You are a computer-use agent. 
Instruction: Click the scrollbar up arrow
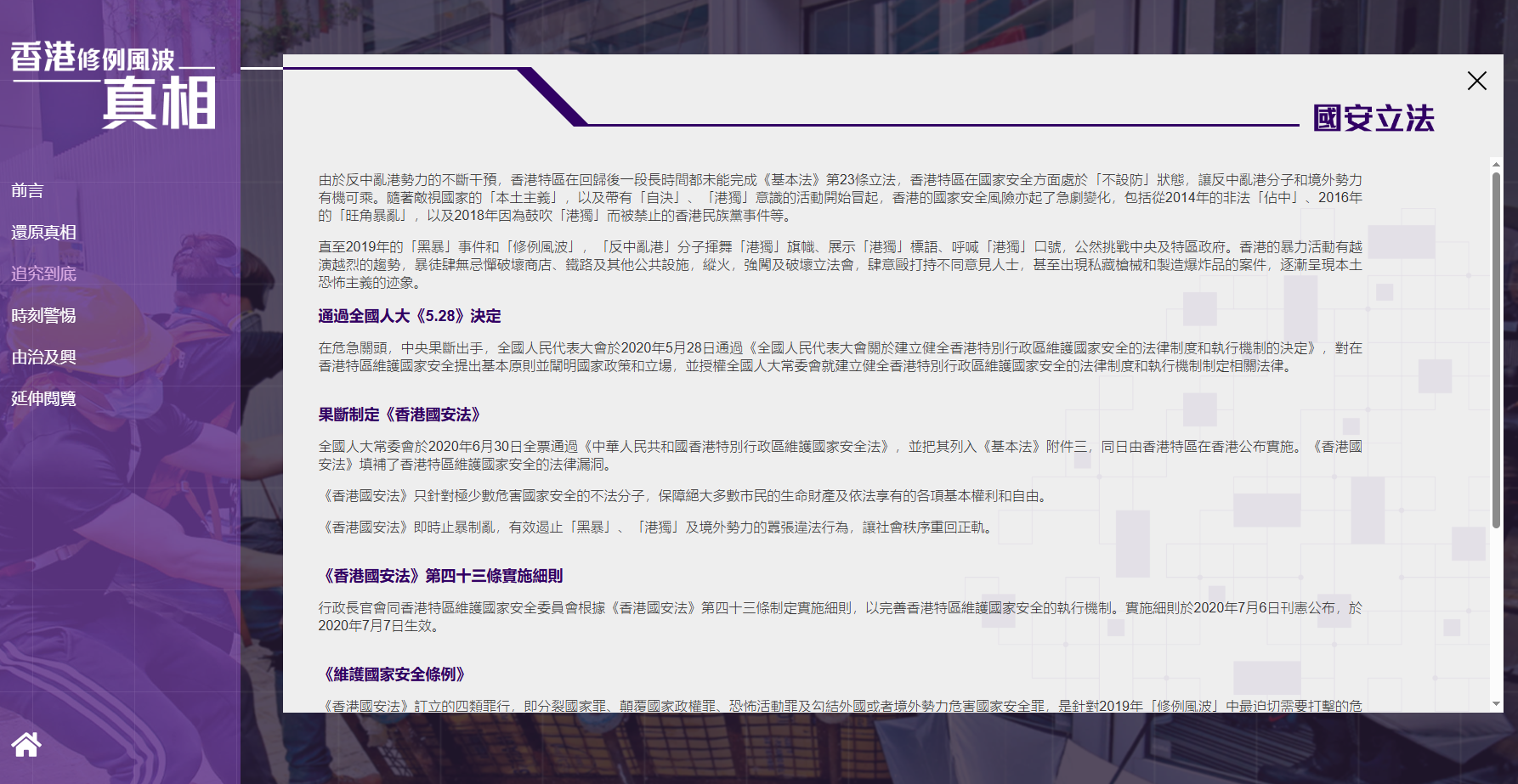point(1496,165)
